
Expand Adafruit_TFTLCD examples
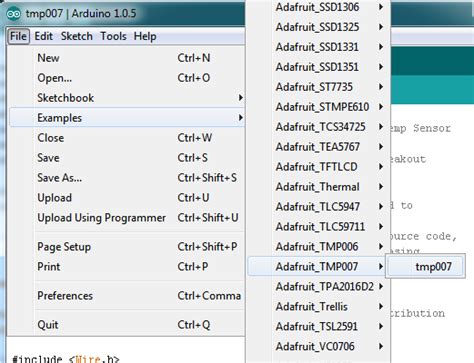(318, 167)
